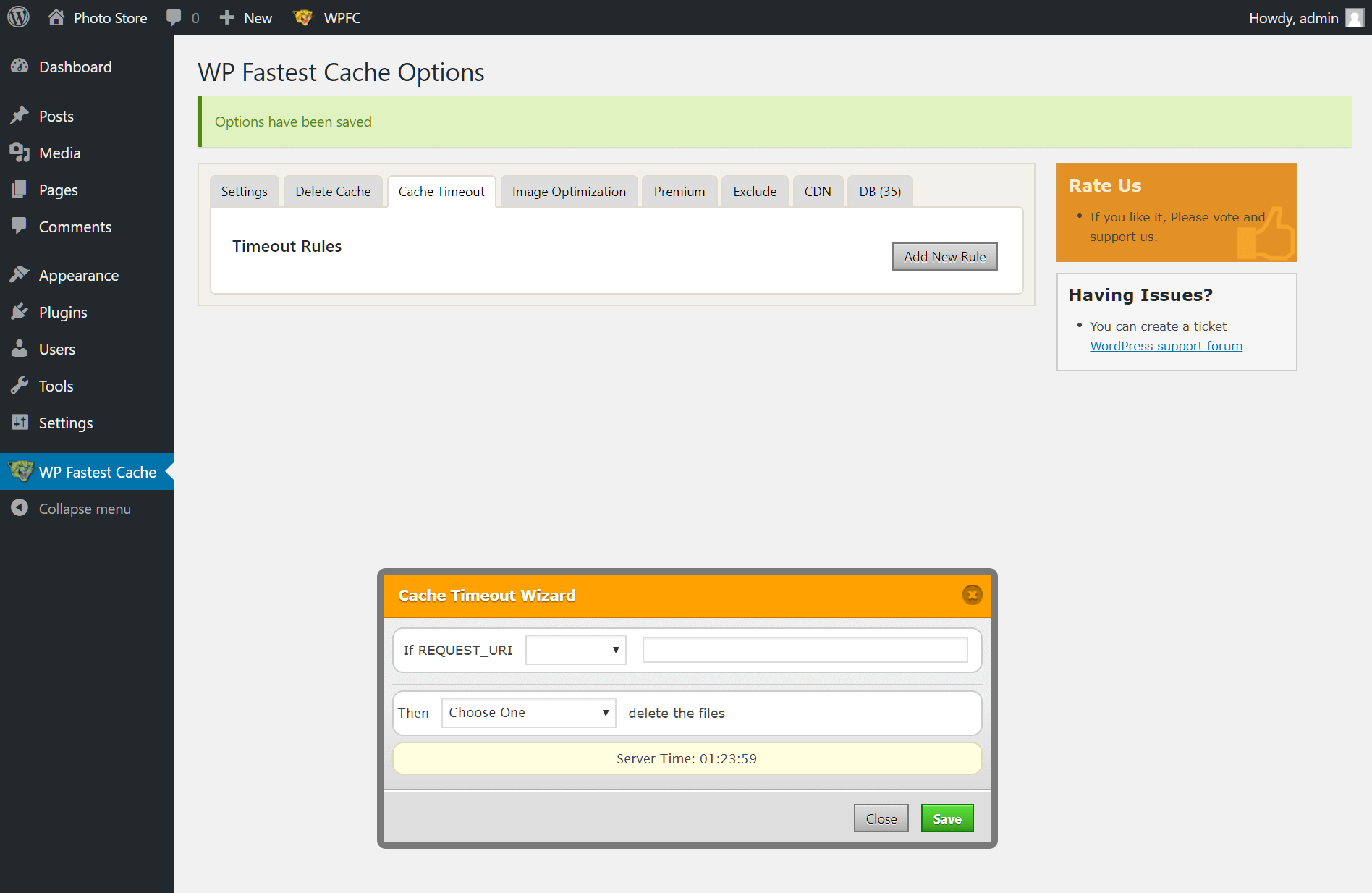Open Settings in the sidebar menu
1372x893 pixels.
(65, 423)
